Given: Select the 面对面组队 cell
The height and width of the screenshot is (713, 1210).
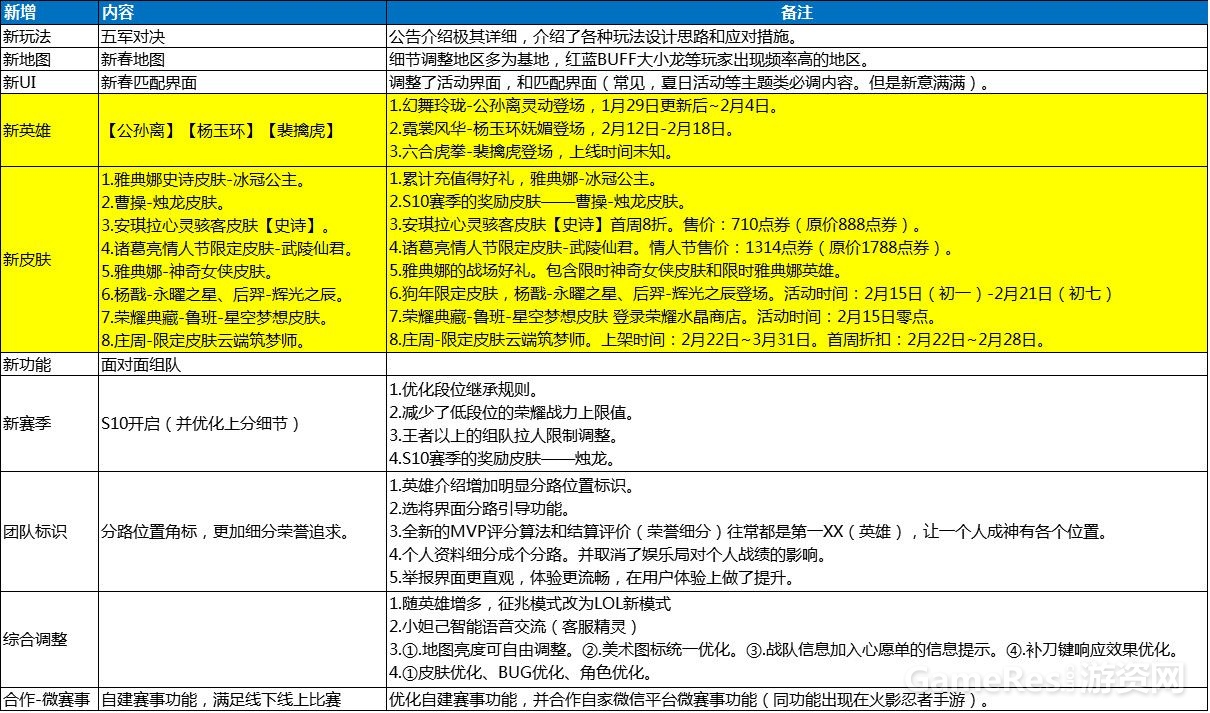Looking at the screenshot, I should click(139, 364).
